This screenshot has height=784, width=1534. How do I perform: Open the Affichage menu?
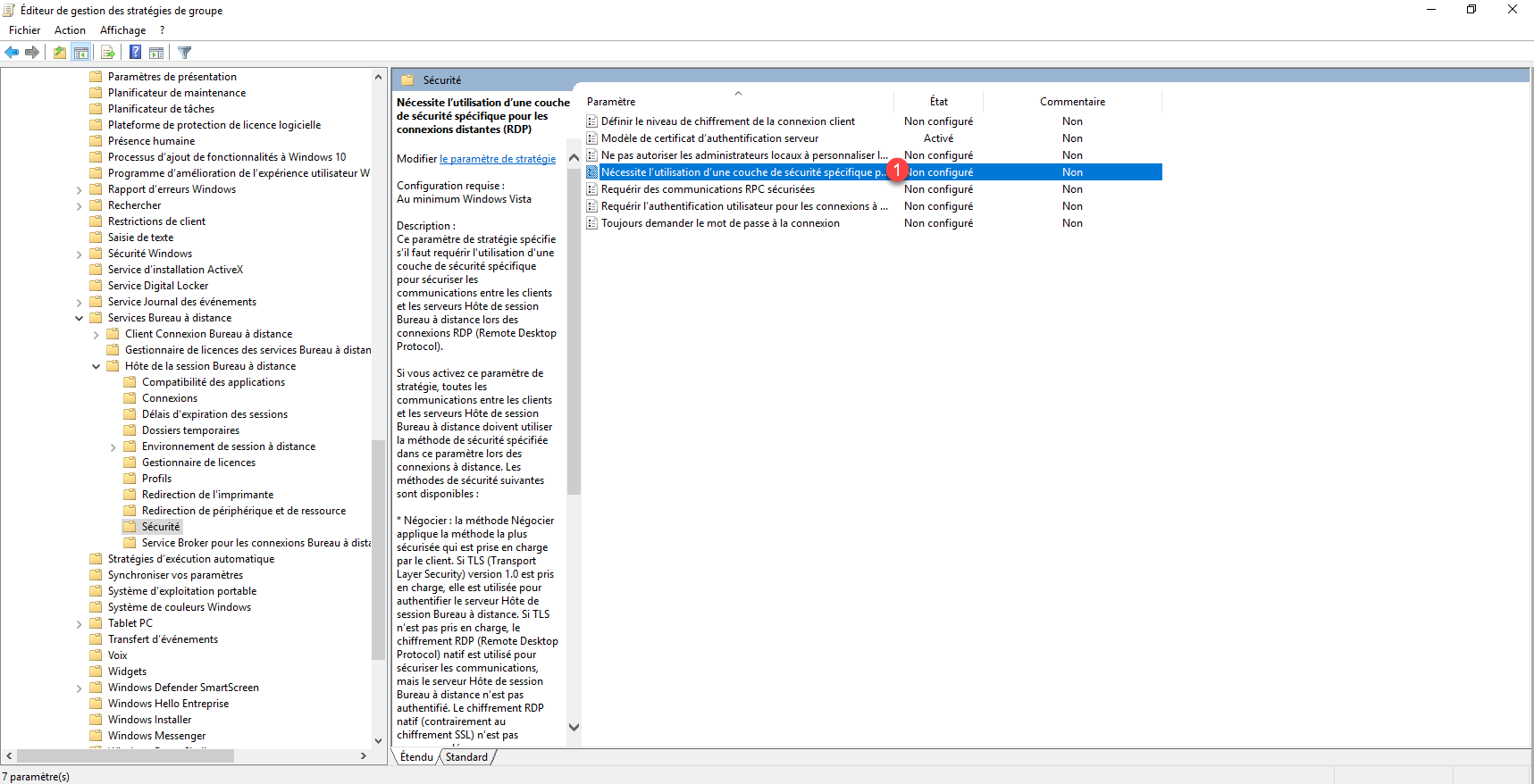[x=122, y=30]
